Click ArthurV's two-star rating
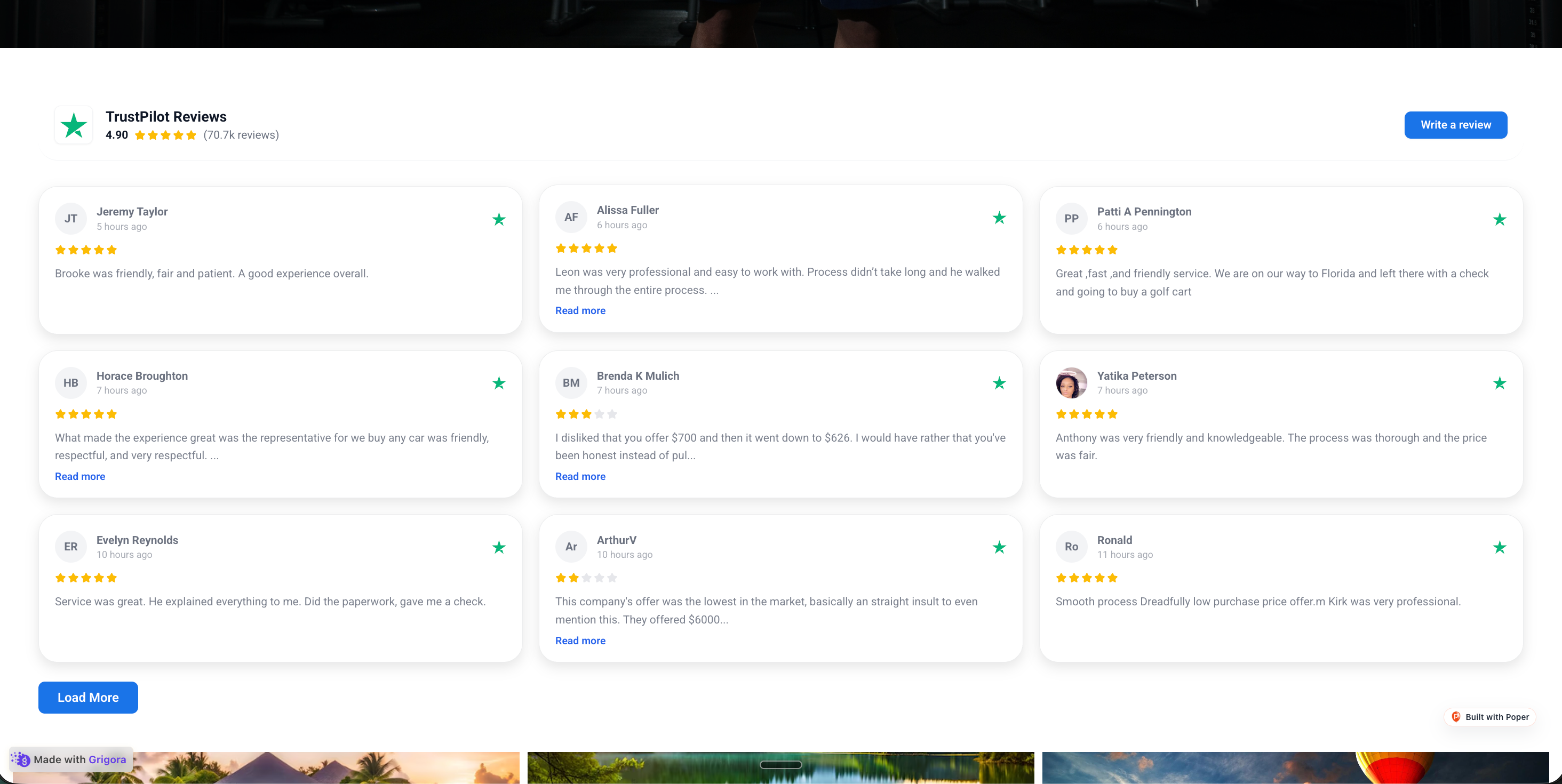 586,578
